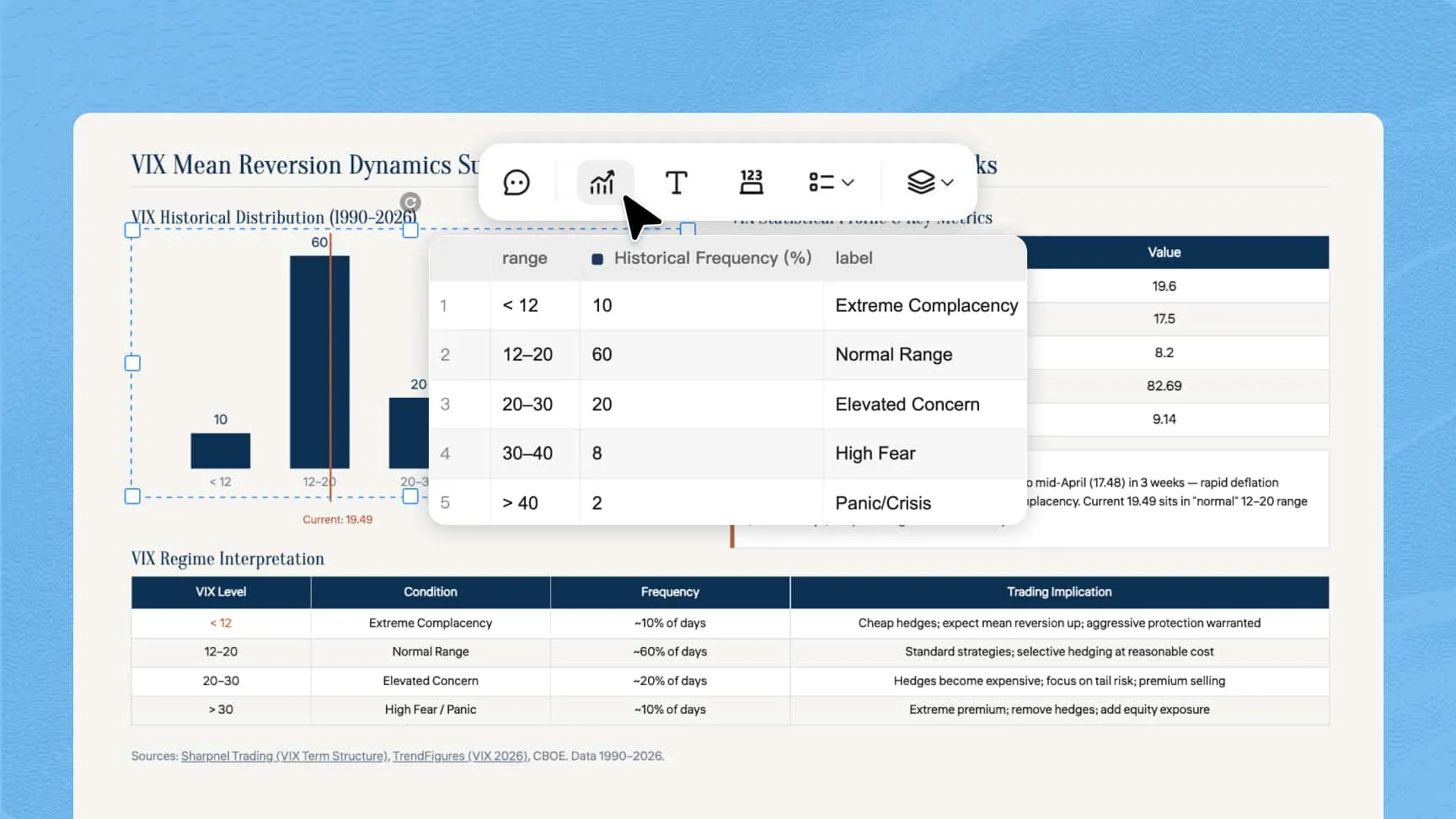The image size is (1456, 819).
Task: Click 'Extreme Complacency' label cell in grid
Action: pos(924,305)
